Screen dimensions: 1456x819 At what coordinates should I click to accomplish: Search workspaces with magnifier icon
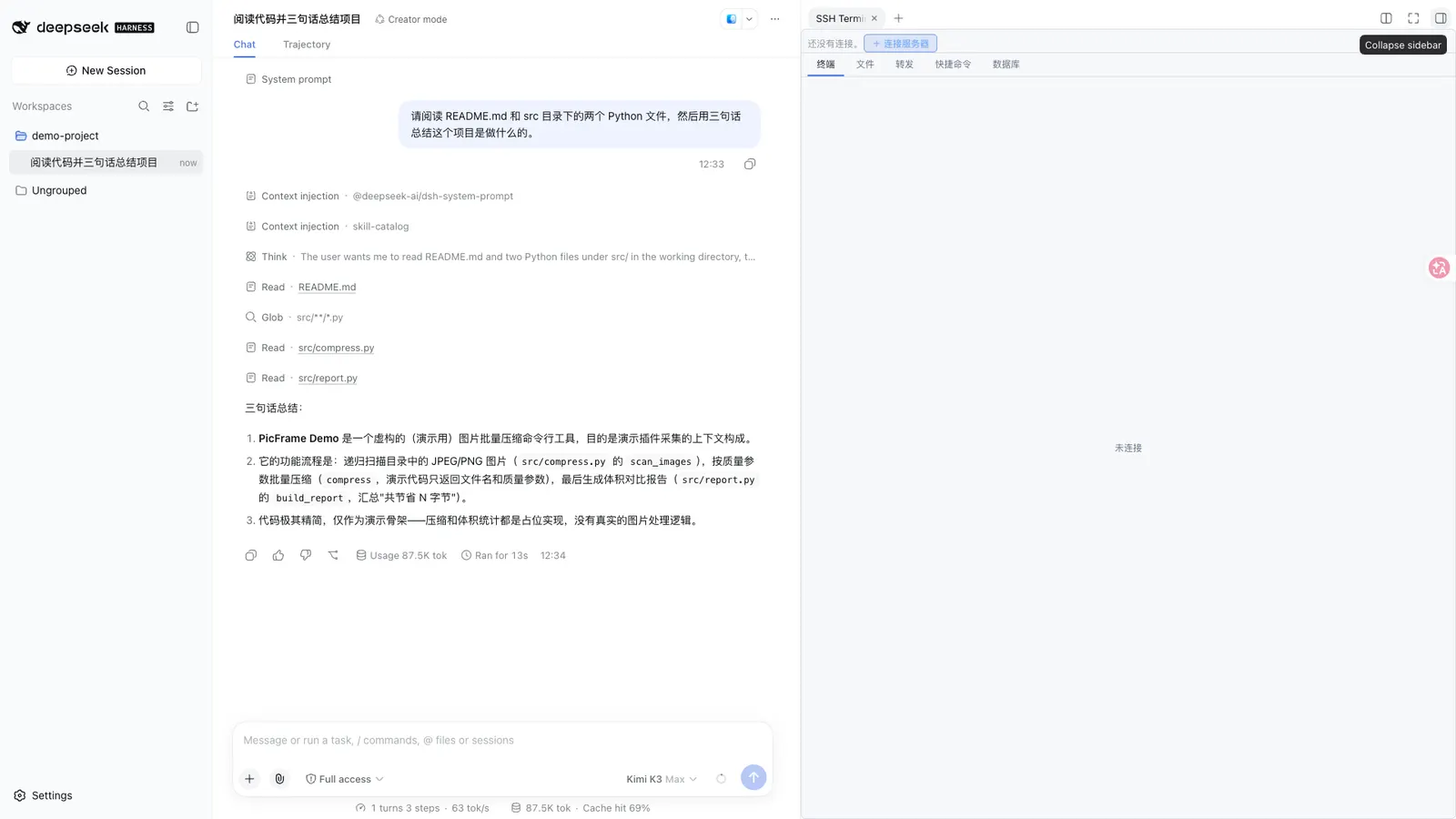point(144,106)
